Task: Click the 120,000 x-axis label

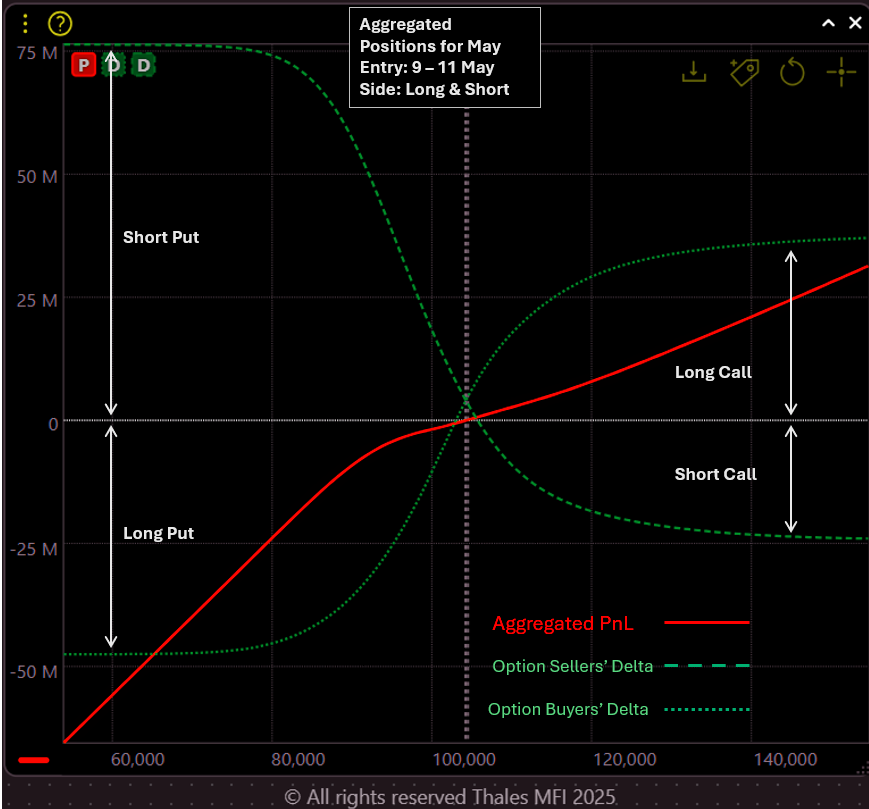Action: point(625,759)
